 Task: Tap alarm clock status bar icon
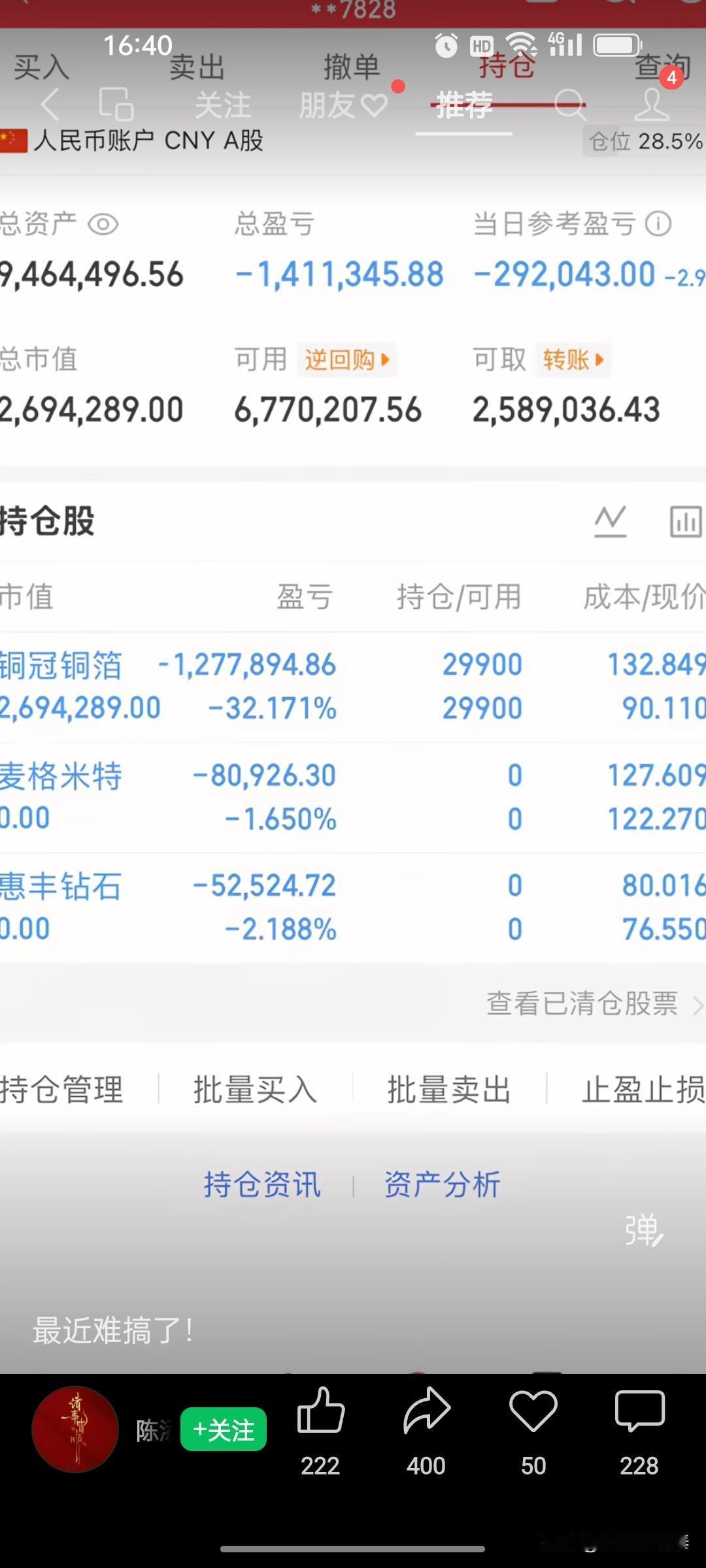(x=446, y=46)
